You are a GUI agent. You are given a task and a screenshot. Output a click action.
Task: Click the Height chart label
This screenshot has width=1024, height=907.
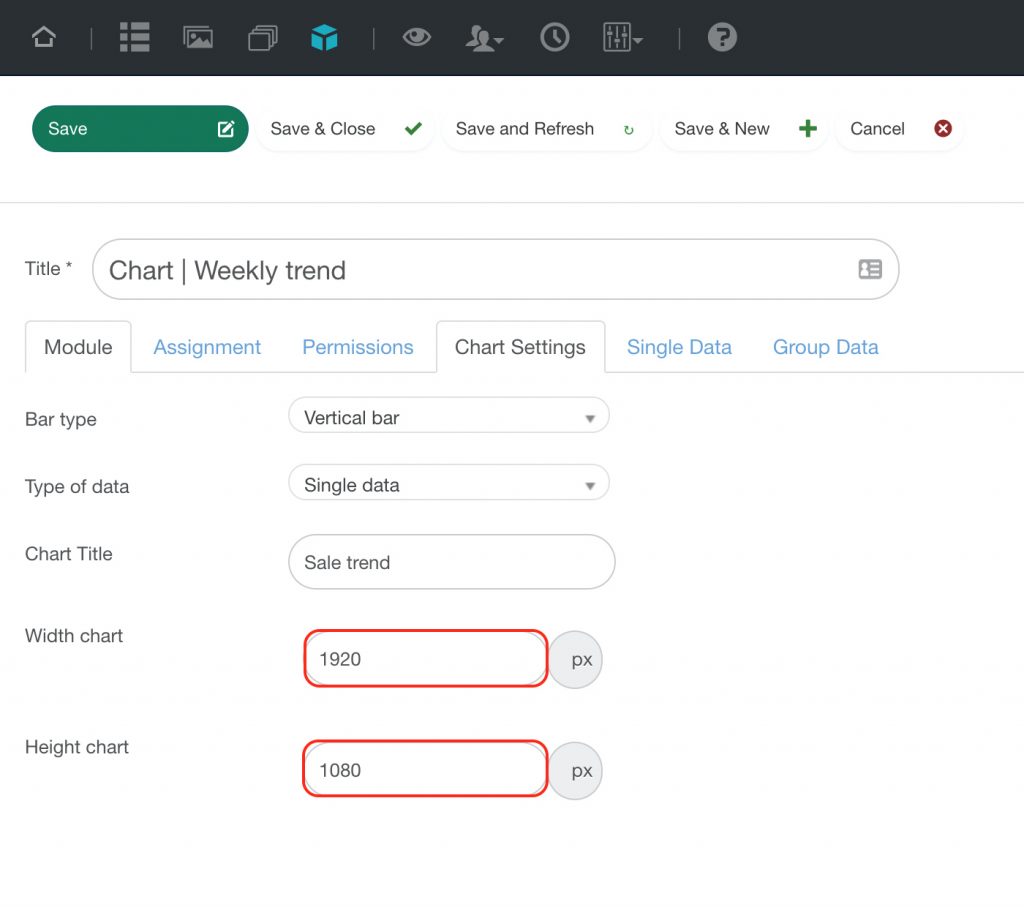(76, 747)
